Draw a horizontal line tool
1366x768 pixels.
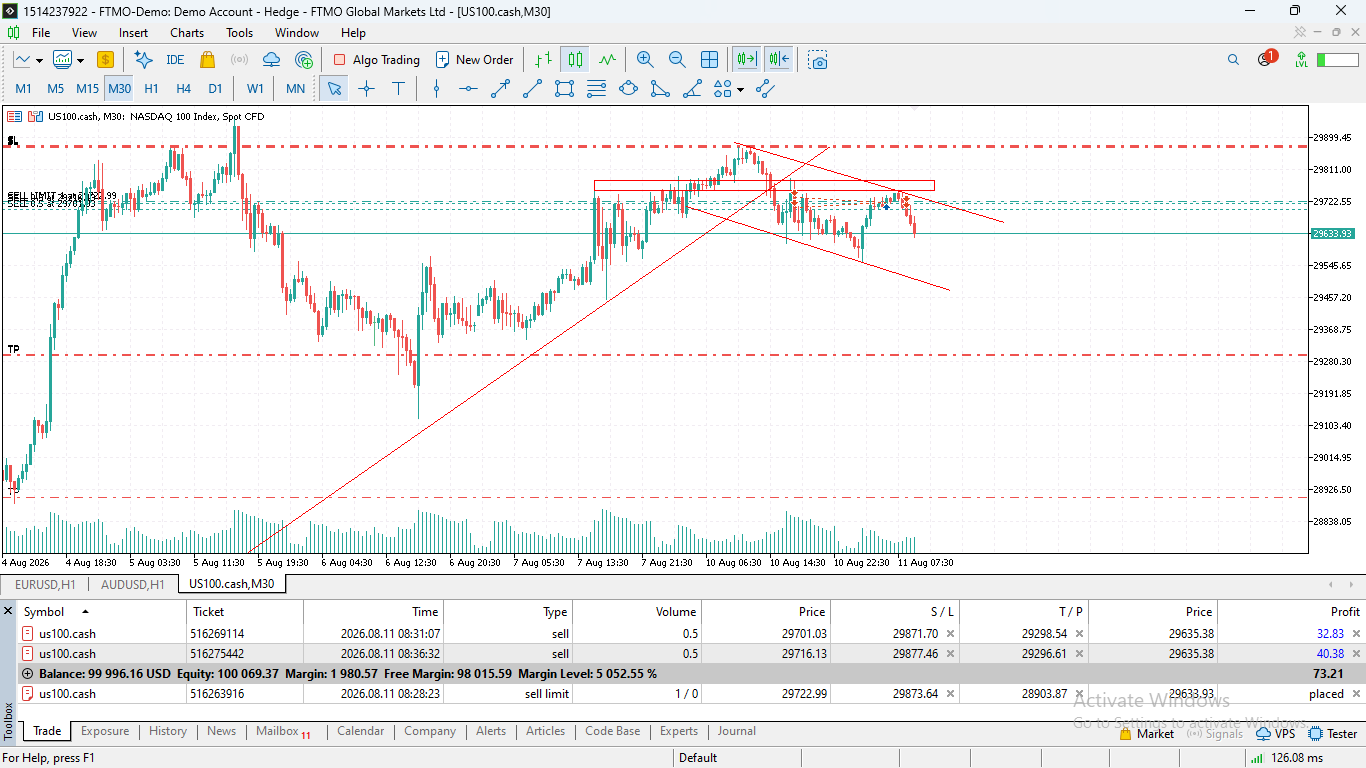tap(468, 88)
